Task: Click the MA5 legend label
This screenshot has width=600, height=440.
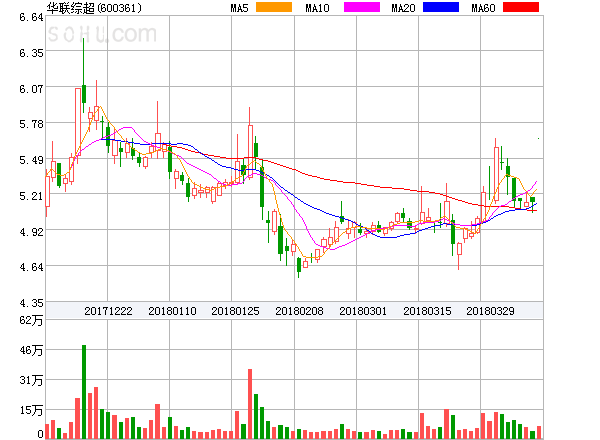Action: (240, 8)
